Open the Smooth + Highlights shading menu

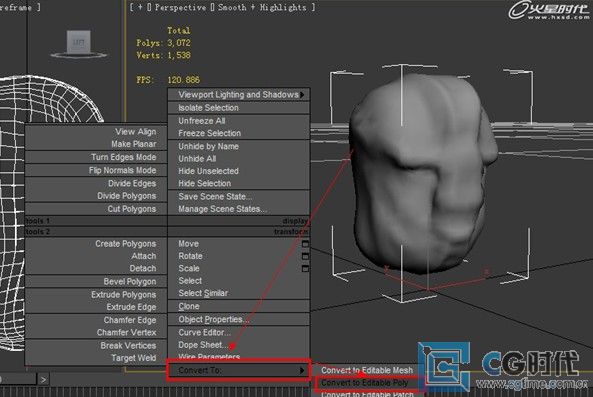[x=262, y=7]
